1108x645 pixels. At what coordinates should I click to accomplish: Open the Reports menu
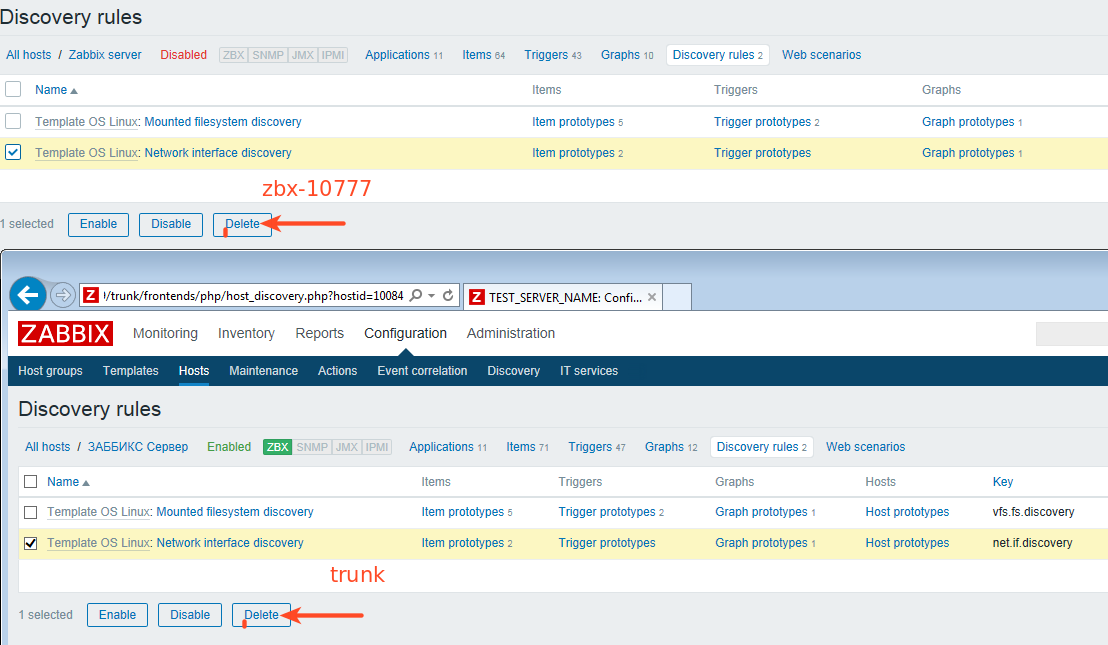coord(319,333)
